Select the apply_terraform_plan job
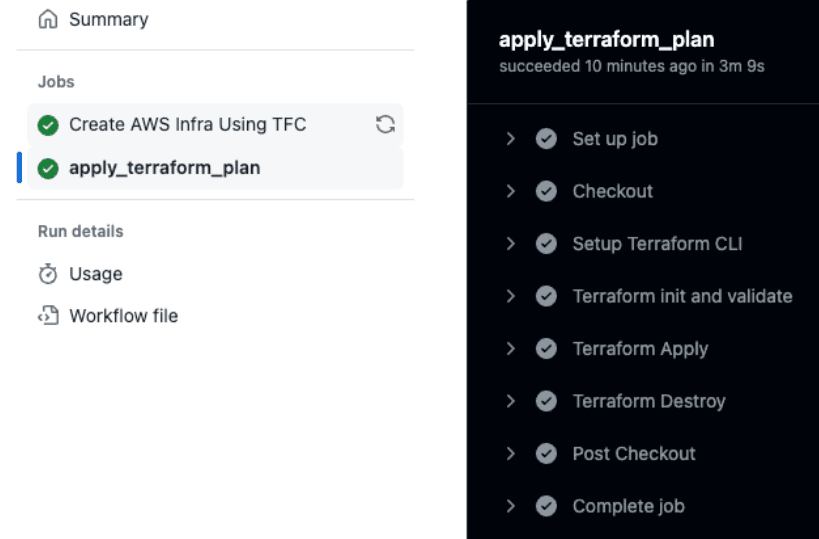 (164, 168)
